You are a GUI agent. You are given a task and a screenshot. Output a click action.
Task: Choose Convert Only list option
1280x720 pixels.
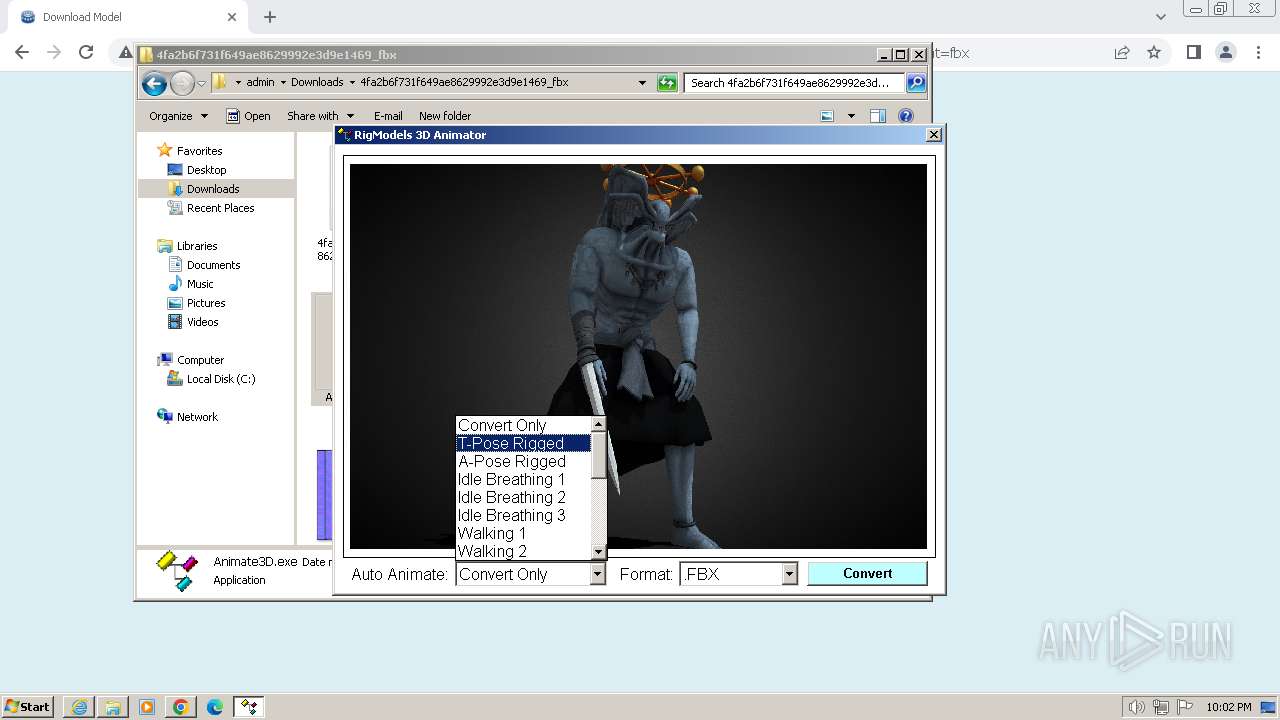(x=523, y=425)
